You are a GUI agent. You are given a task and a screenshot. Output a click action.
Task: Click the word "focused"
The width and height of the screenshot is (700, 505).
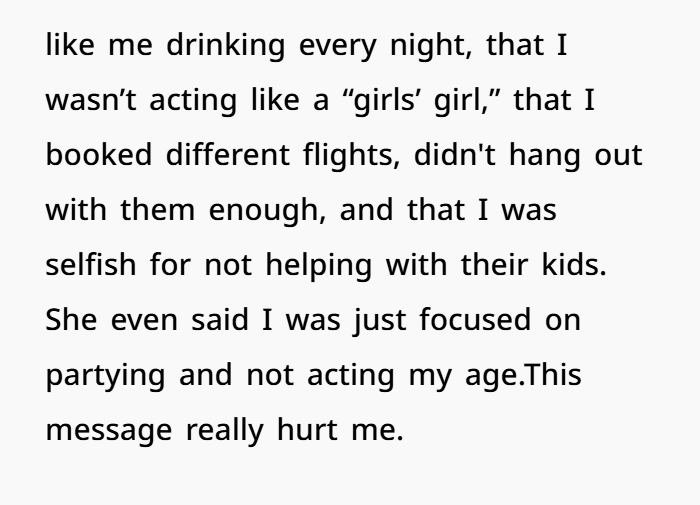coord(475,320)
